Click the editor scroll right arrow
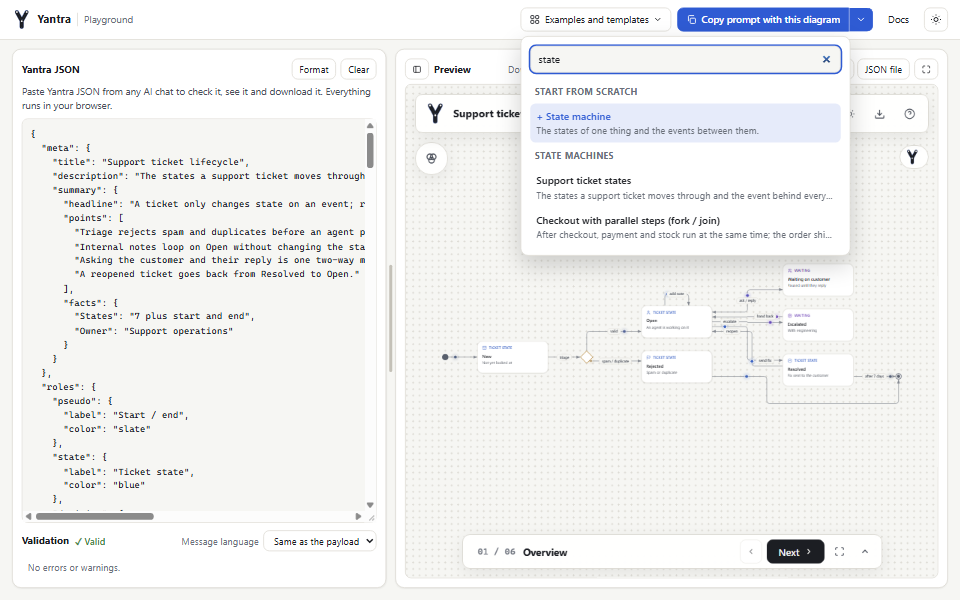 point(358,516)
